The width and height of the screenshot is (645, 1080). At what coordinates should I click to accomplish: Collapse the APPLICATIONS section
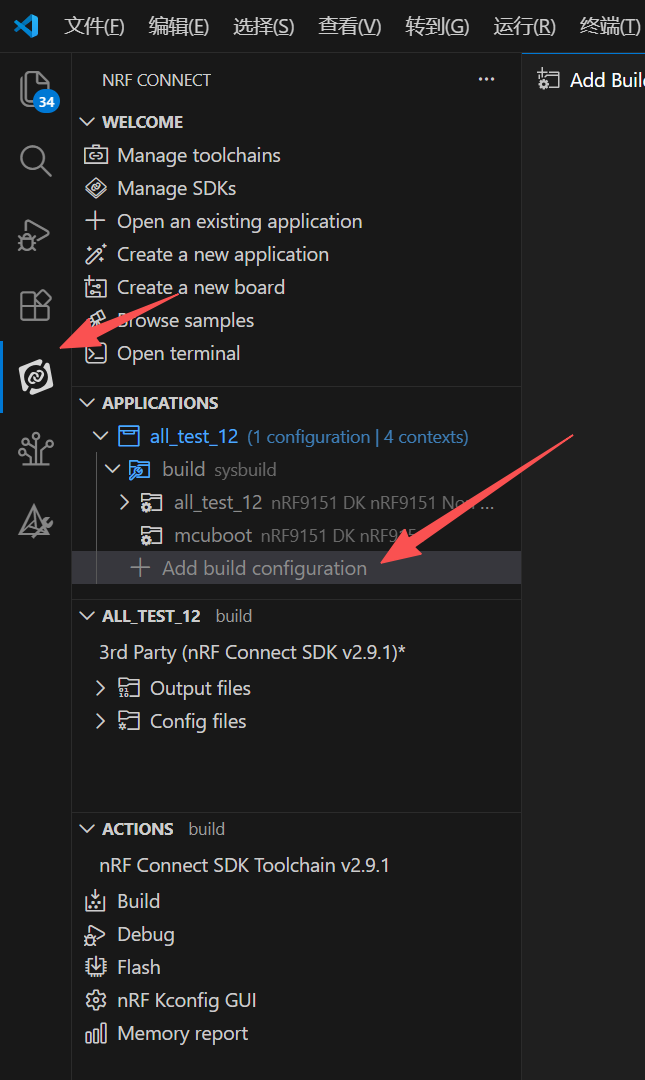tap(87, 403)
